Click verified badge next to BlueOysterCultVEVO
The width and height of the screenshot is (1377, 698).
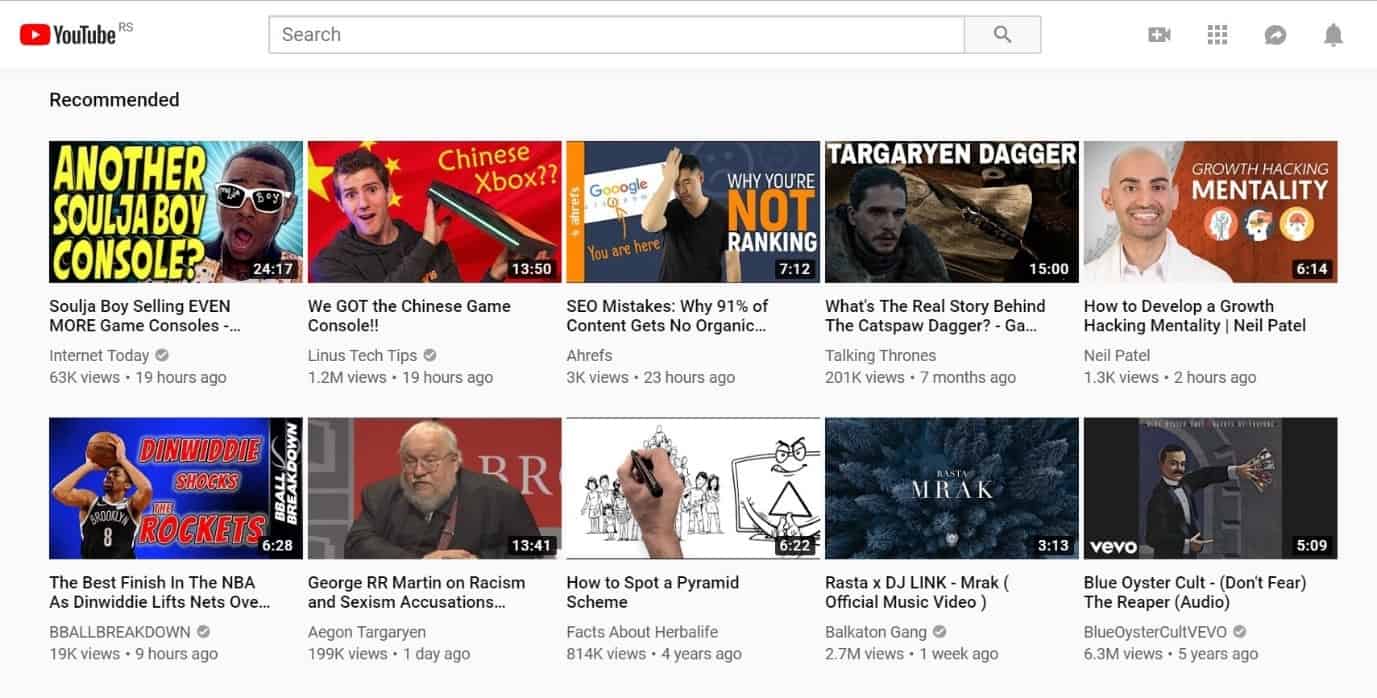tap(1239, 631)
